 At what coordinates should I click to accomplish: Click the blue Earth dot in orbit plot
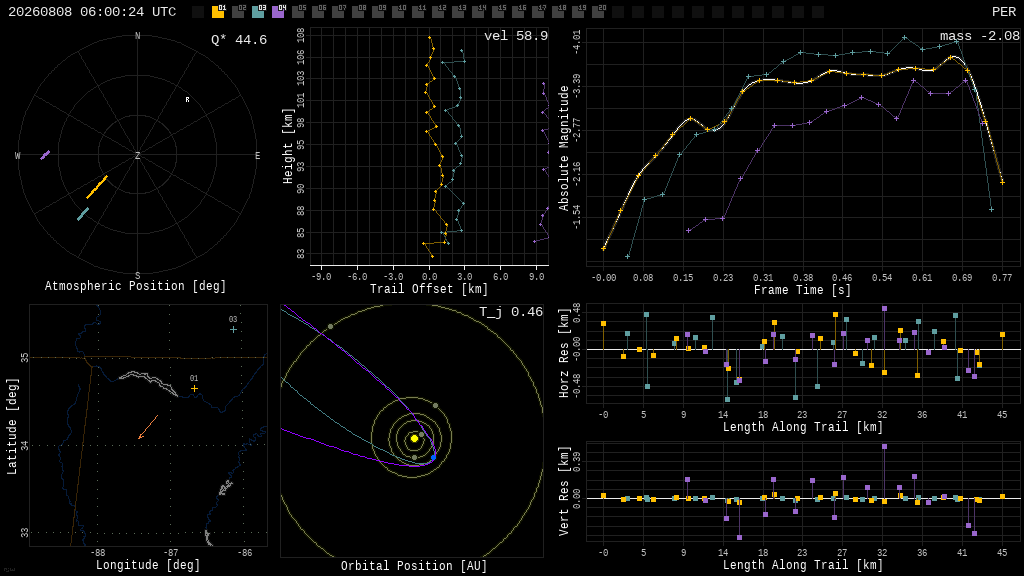(x=433, y=457)
